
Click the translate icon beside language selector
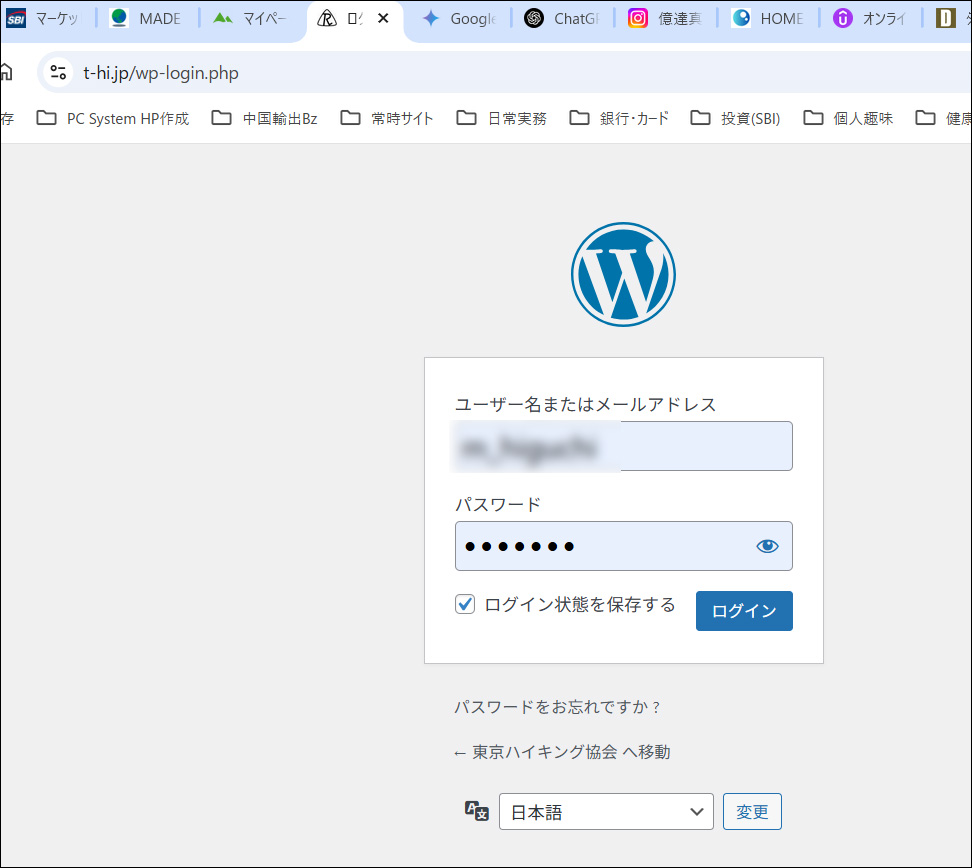point(477,811)
